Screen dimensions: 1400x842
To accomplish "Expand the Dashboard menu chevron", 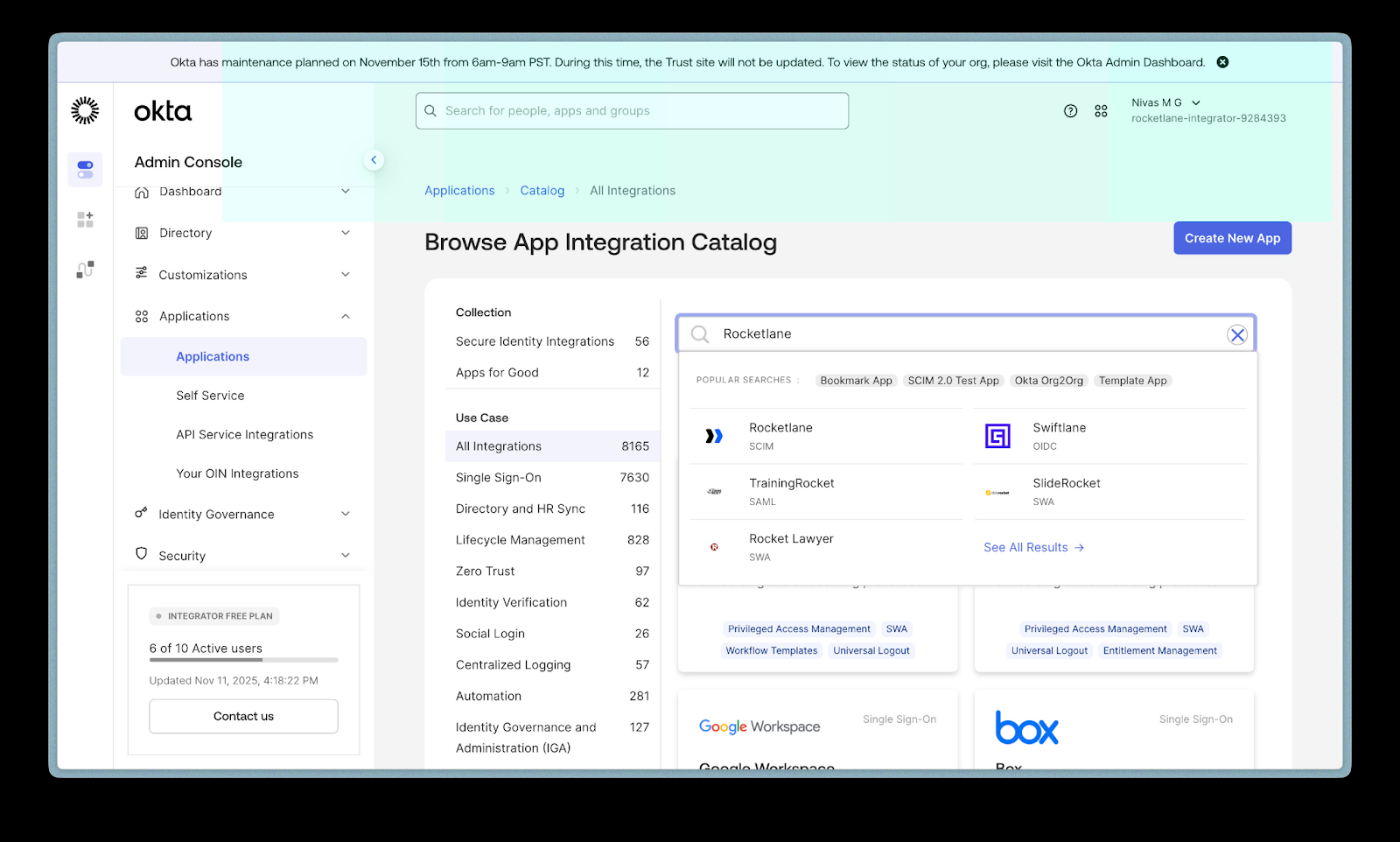I will tap(346, 191).
